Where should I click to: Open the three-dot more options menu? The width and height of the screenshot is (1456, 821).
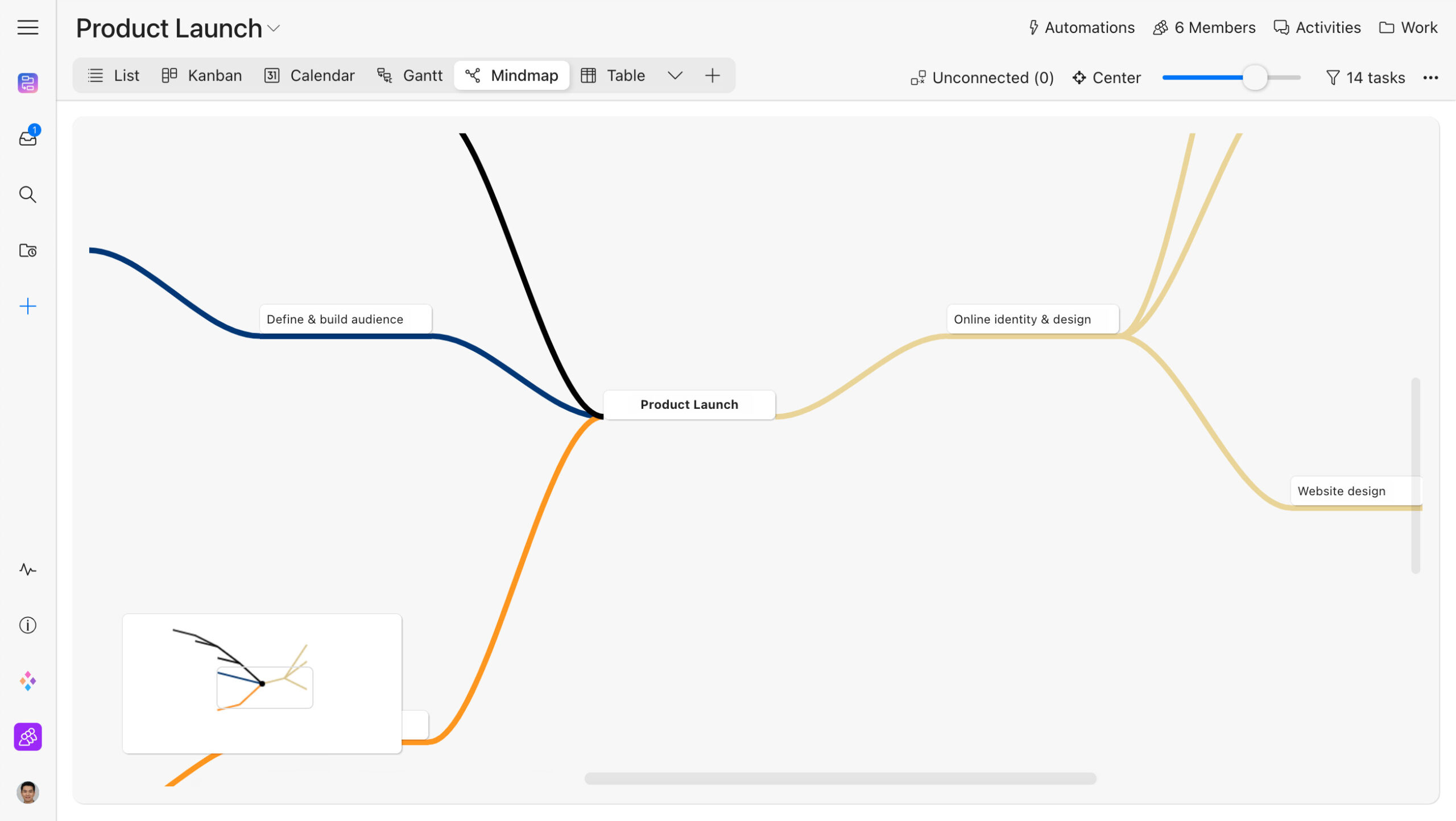point(1430,78)
